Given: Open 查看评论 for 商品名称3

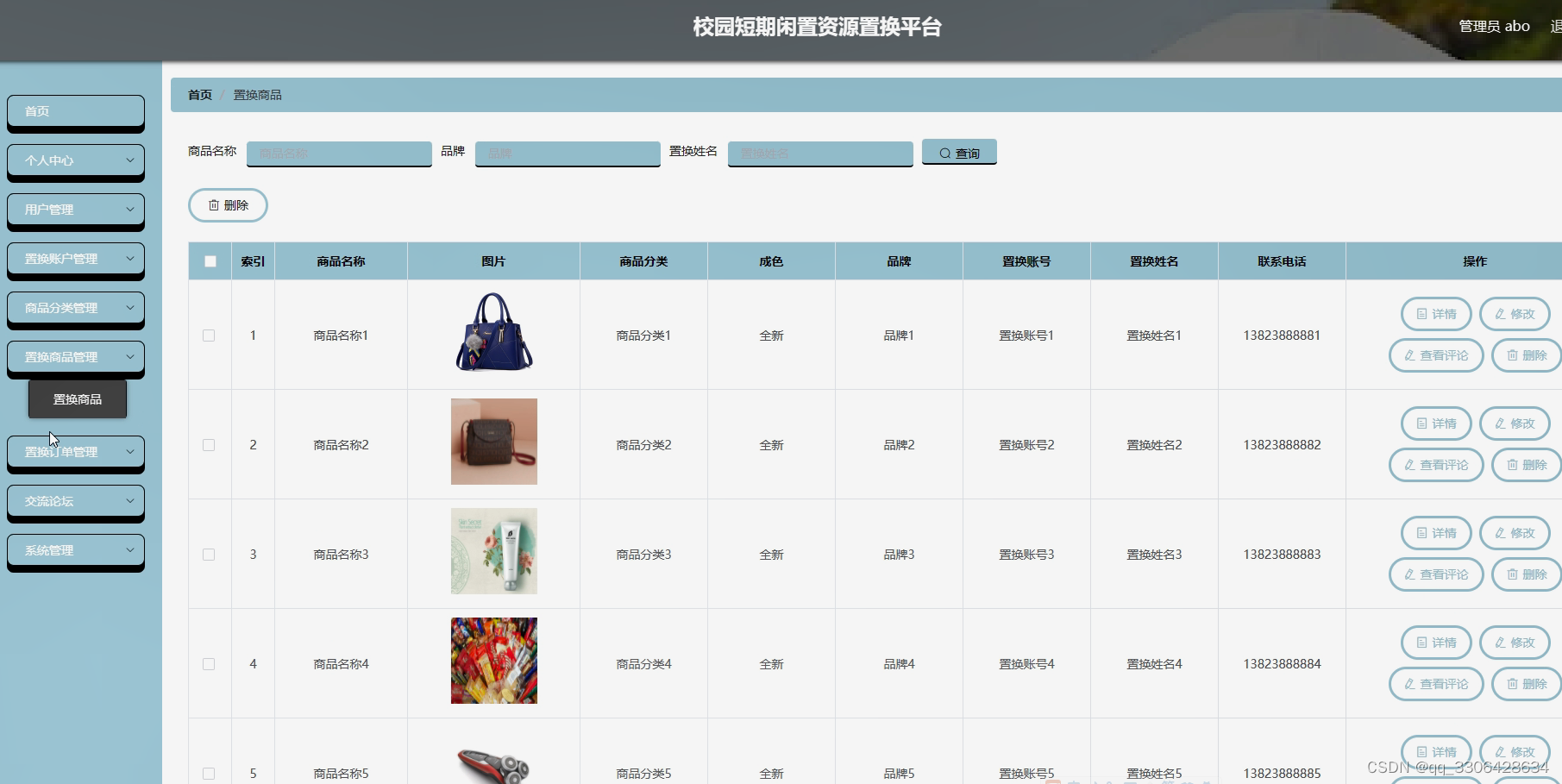Looking at the screenshot, I should pyautogui.click(x=1434, y=574).
